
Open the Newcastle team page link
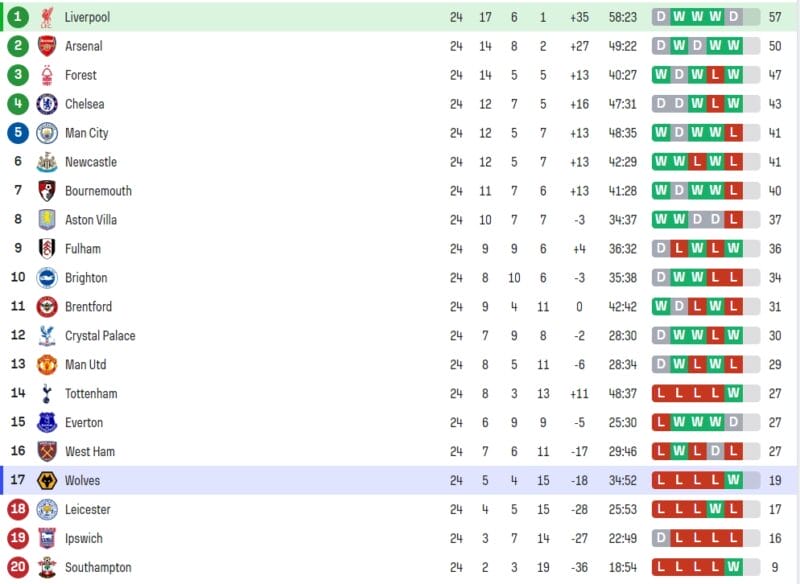tap(91, 162)
